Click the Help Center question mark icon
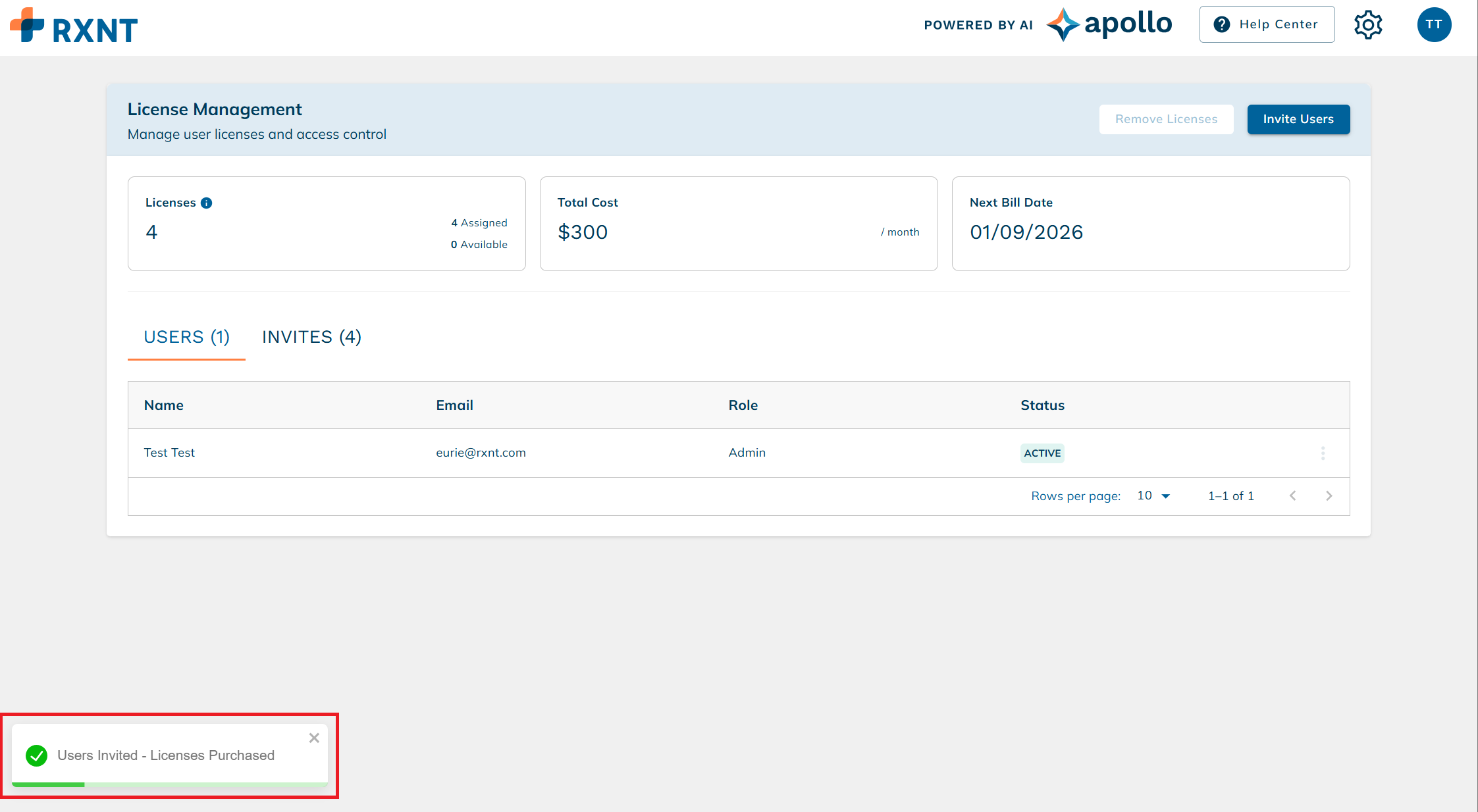The width and height of the screenshot is (1478, 812). (x=1222, y=24)
